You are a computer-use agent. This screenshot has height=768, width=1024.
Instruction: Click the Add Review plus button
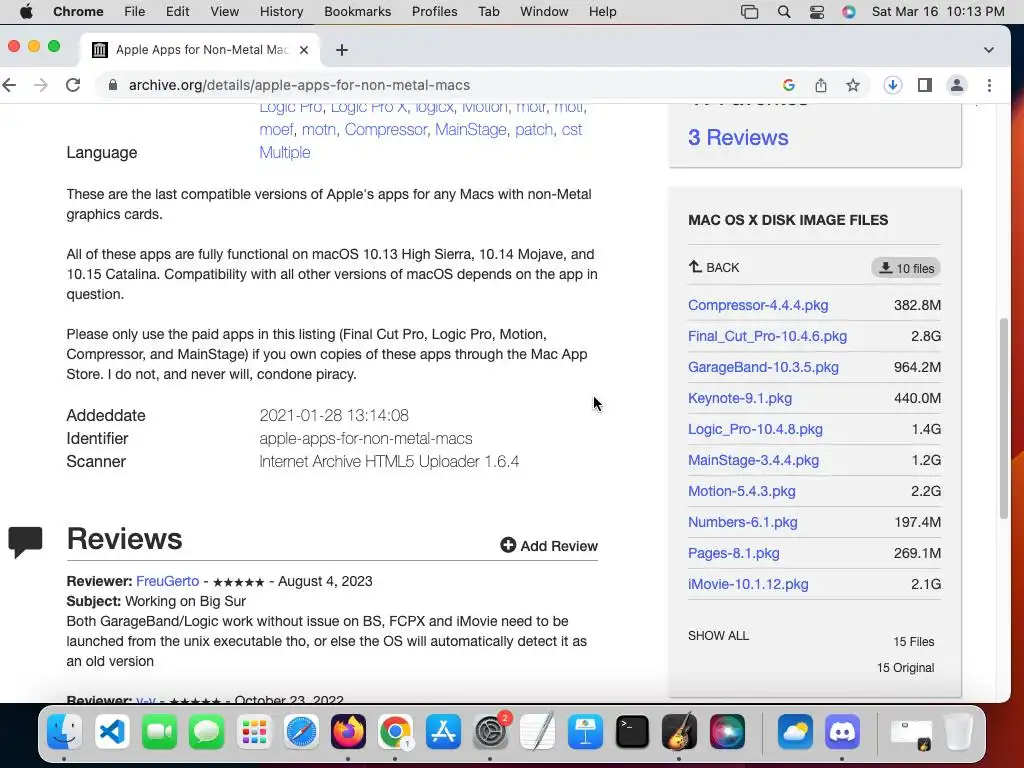(549, 545)
